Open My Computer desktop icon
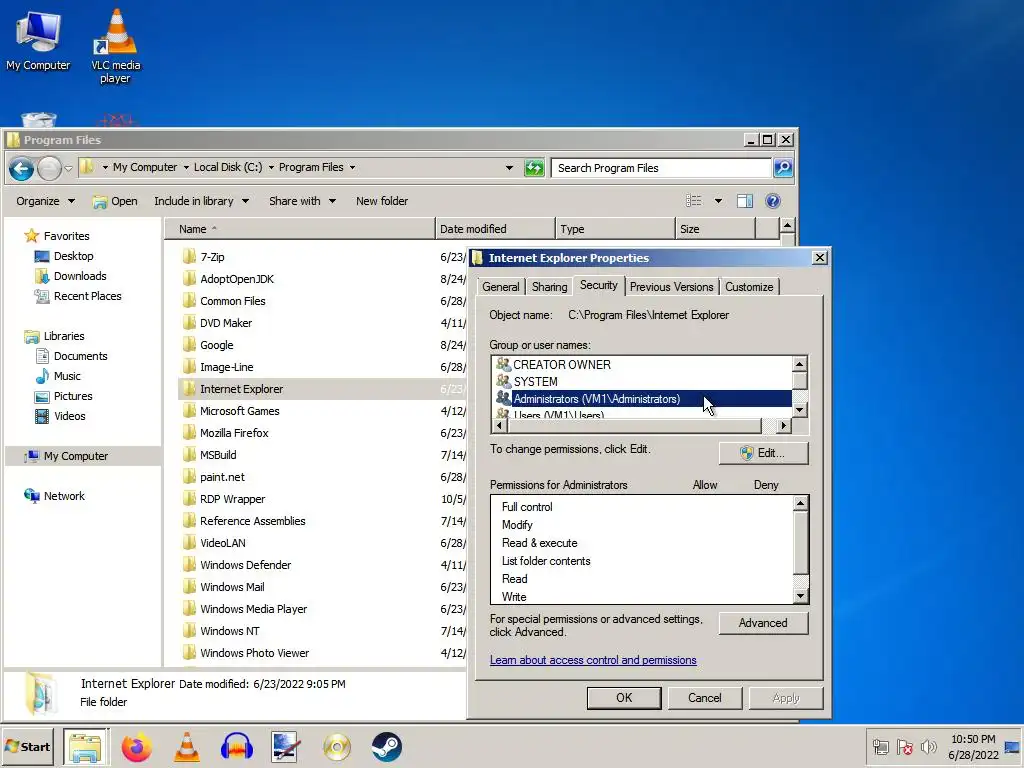The height and width of the screenshot is (768, 1024). click(x=38, y=40)
